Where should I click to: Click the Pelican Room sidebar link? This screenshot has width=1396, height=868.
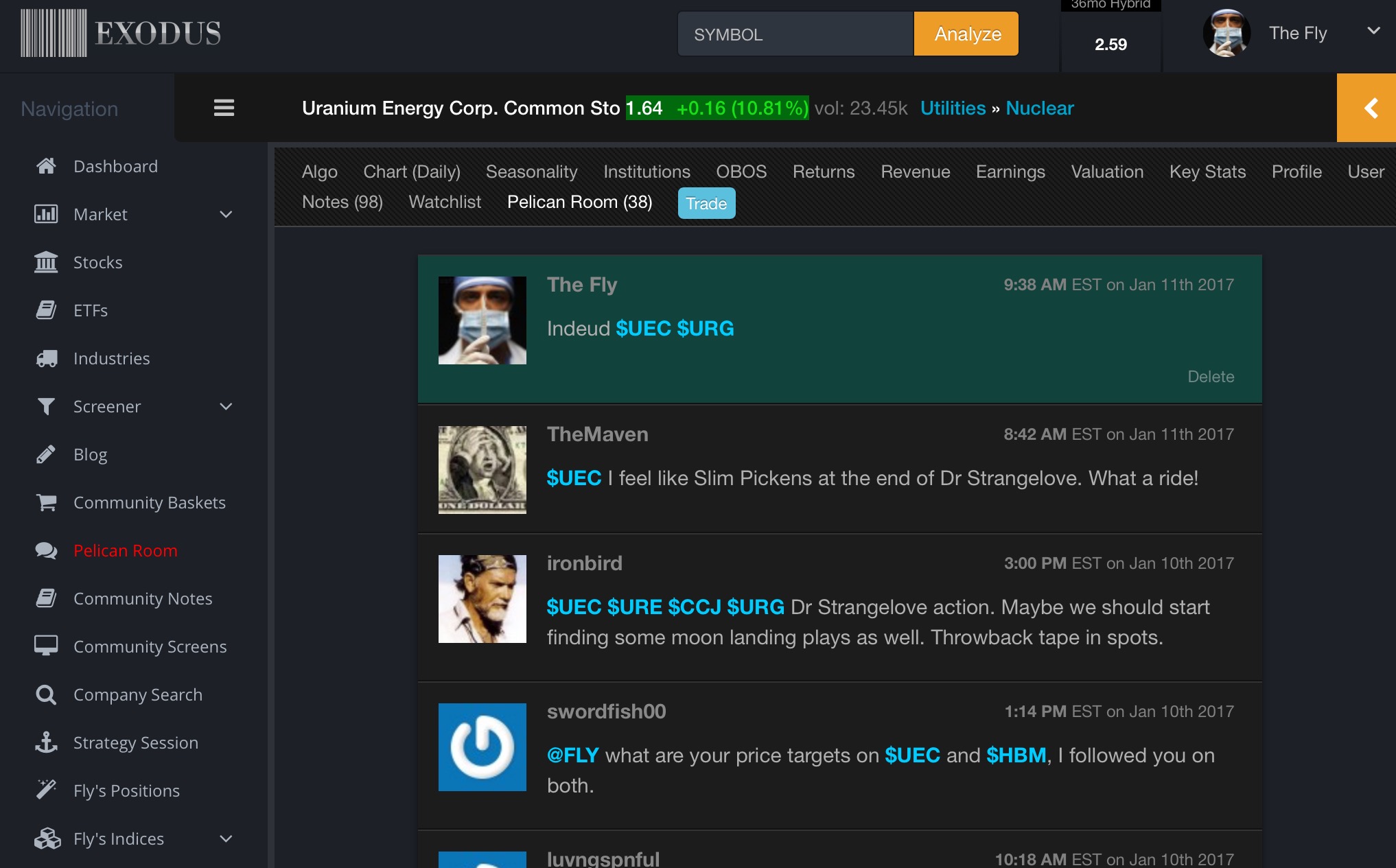point(126,550)
